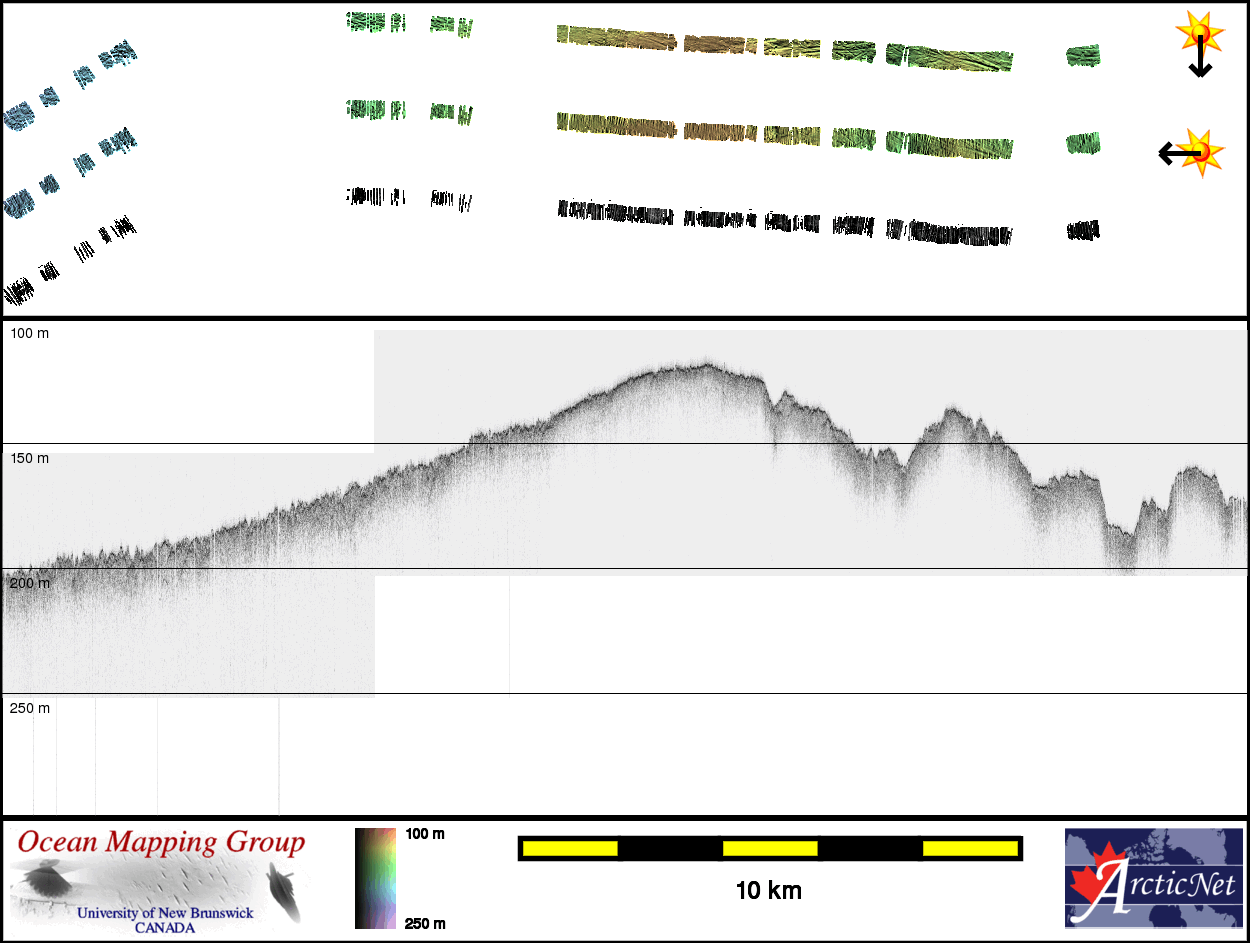The width and height of the screenshot is (1250, 943).
Task: Click the middle yellow segment of scale bar
Action: pos(770,849)
